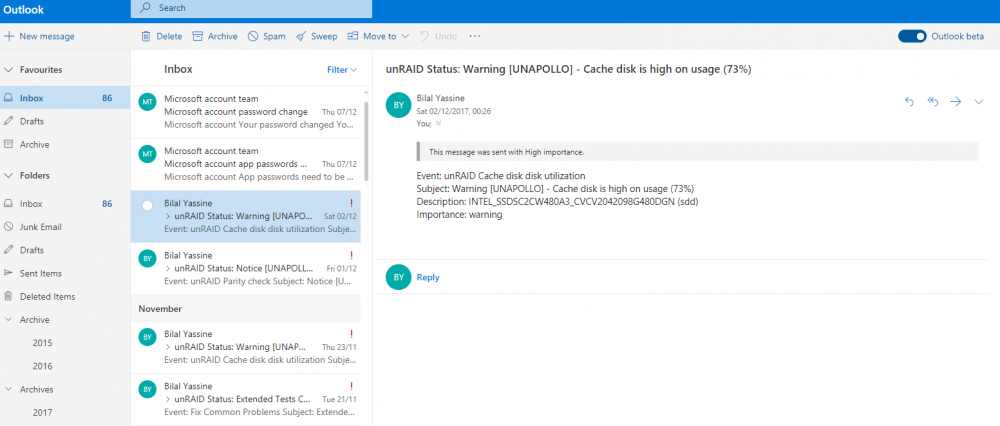Image resolution: width=1000 pixels, height=426 pixels.
Task: Click the MT avatar of password change email
Action: (147, 101)
